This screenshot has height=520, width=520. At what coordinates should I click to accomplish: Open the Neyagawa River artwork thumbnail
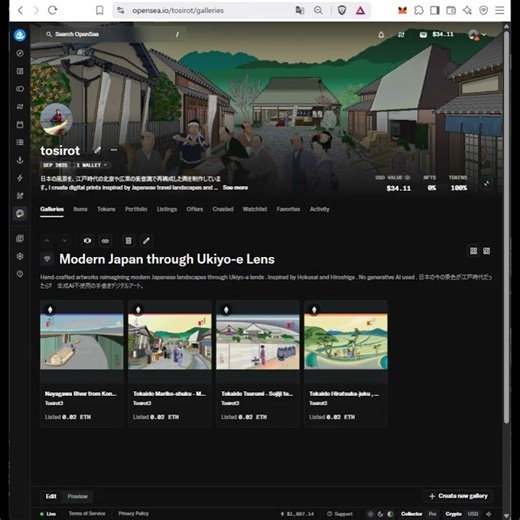pos(82,341)
